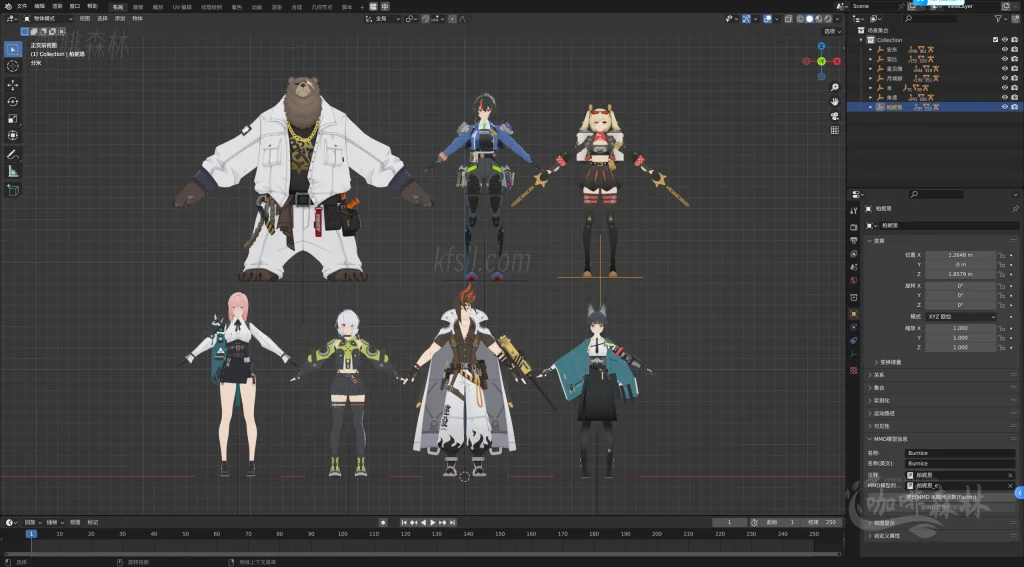Select rendered viewport shading sphere
This screenshot has width=1024, height=567.
pos(828,19)
